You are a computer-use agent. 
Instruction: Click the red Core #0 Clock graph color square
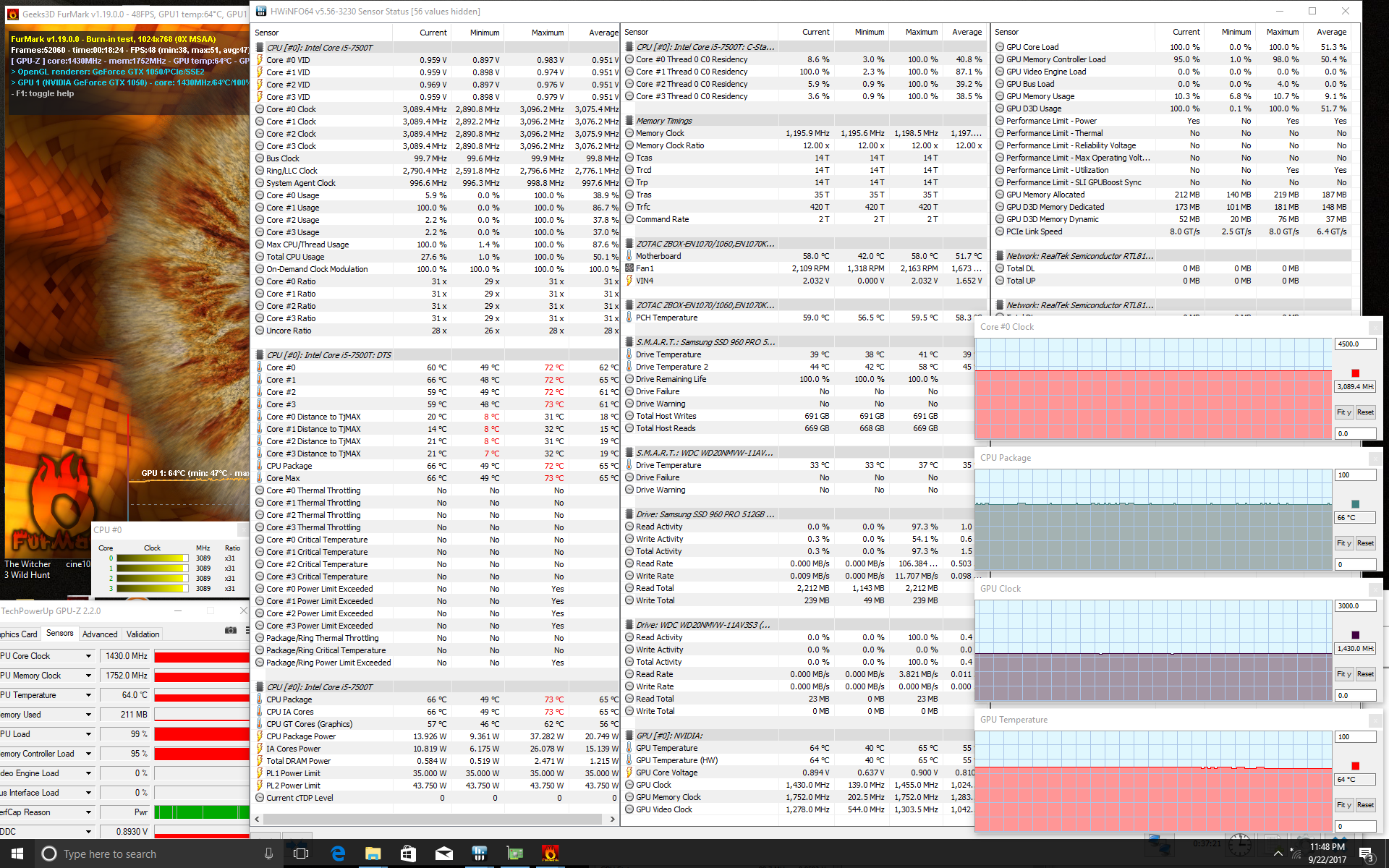click(x=1355, y=373)
